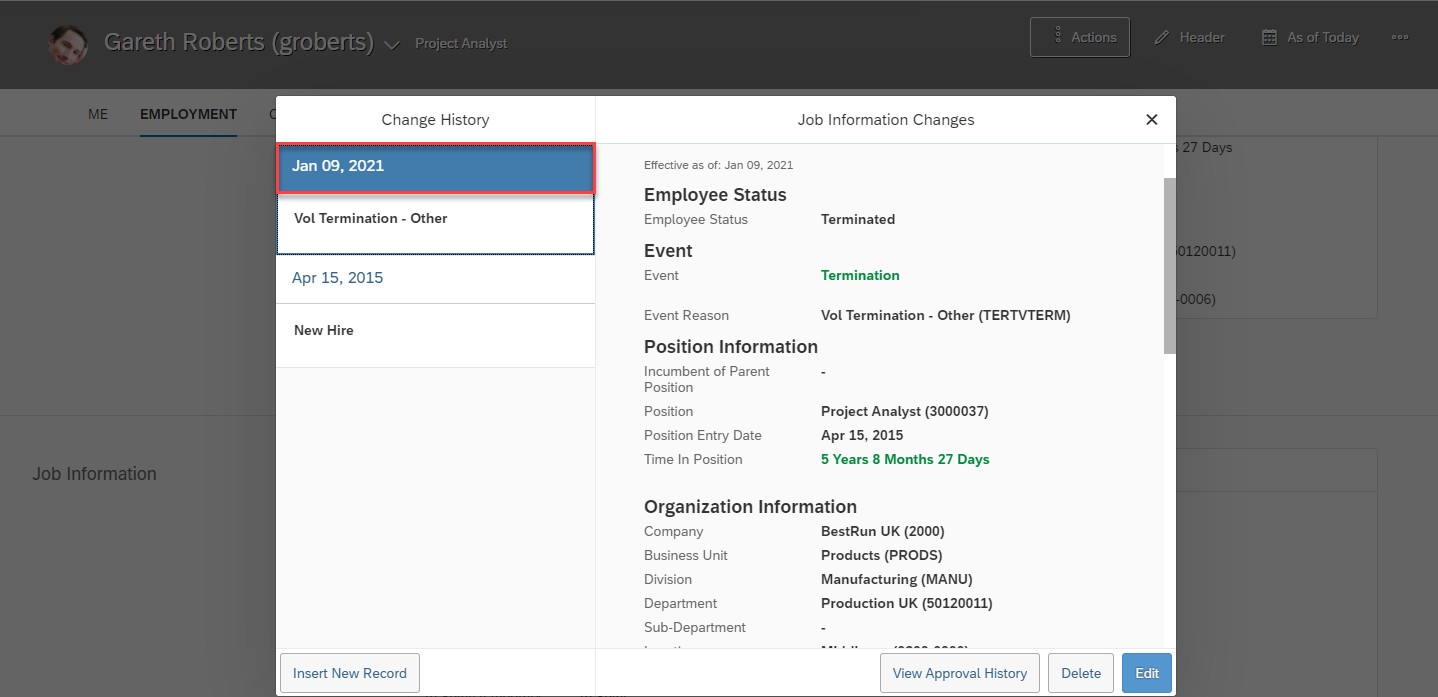Click Vol Termination - Other (TERTVTERM) value
1438x697 pixels.
coord(945,315)
